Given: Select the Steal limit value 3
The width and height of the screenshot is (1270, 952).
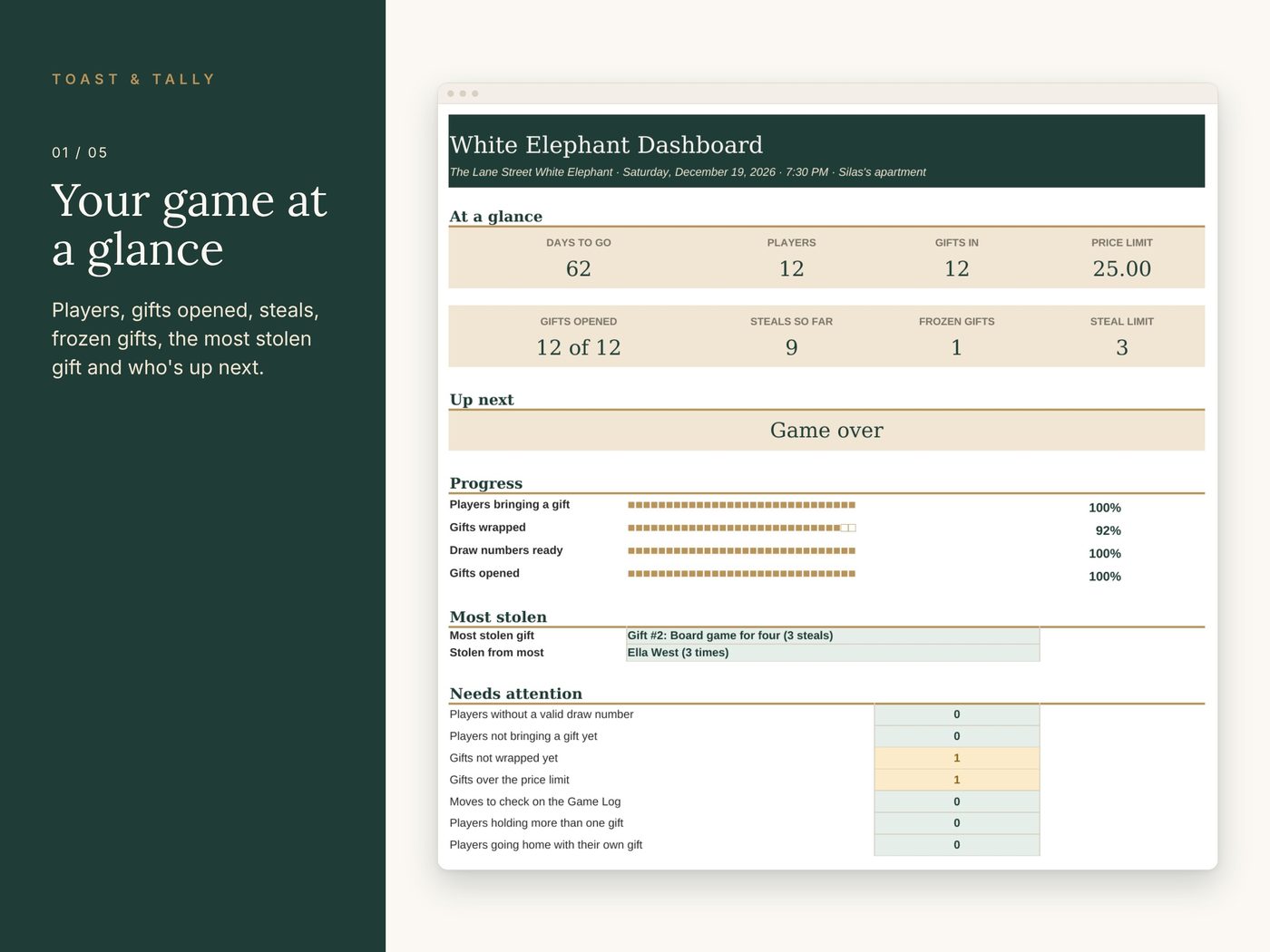Looking at the screenshot, I should click(1122, 347).
